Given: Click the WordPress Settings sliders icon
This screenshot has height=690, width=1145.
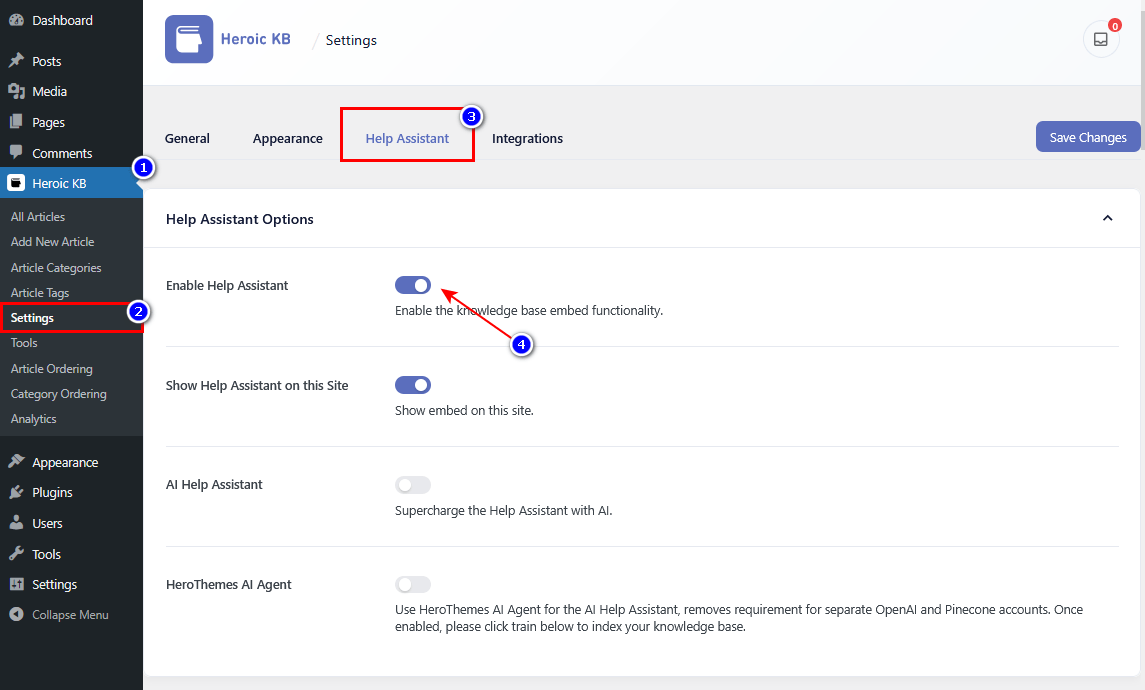Looking at the screenshot, I should (16, 584).
